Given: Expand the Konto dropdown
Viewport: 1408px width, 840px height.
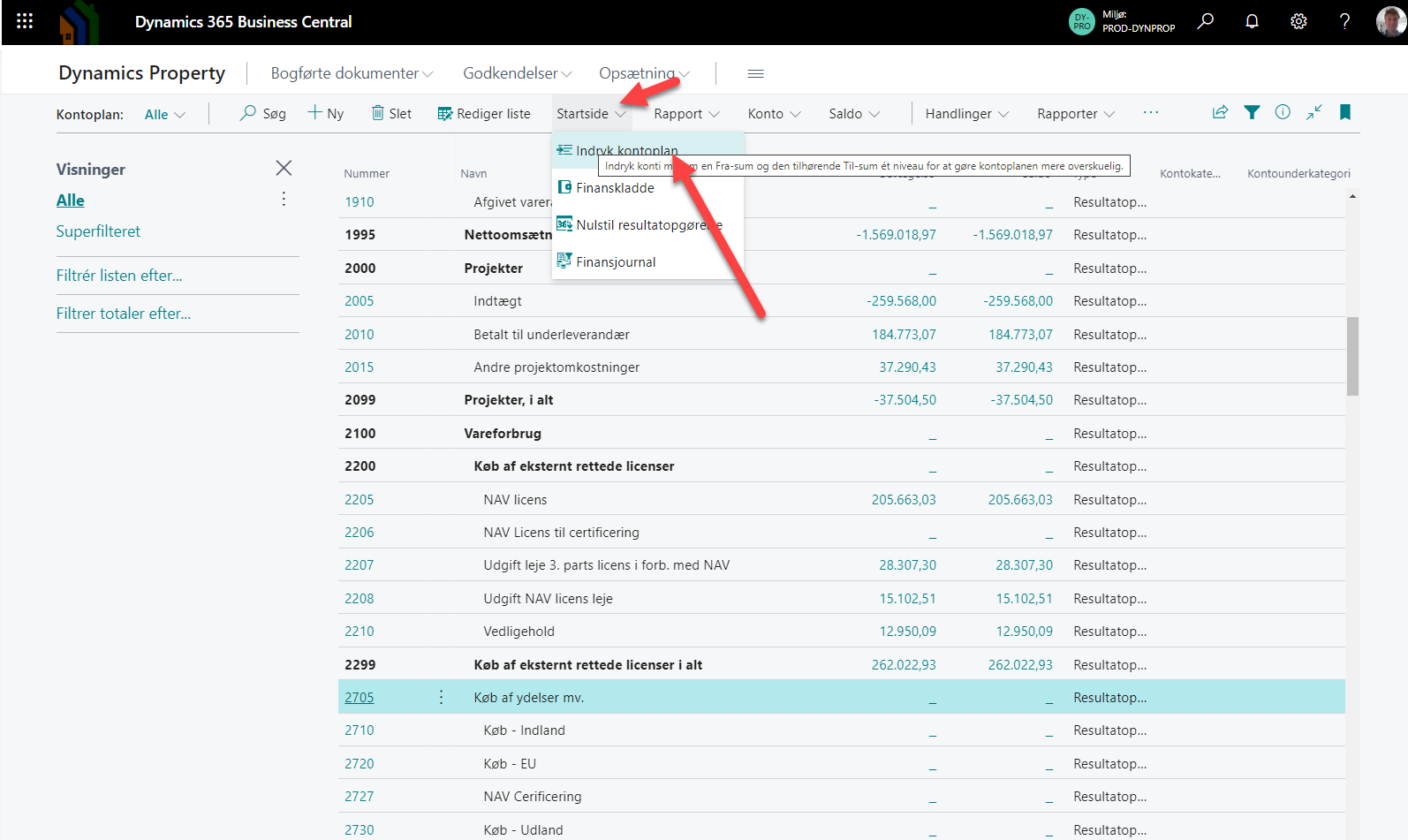Looking at the screenshot, I should tap(774, 113).
